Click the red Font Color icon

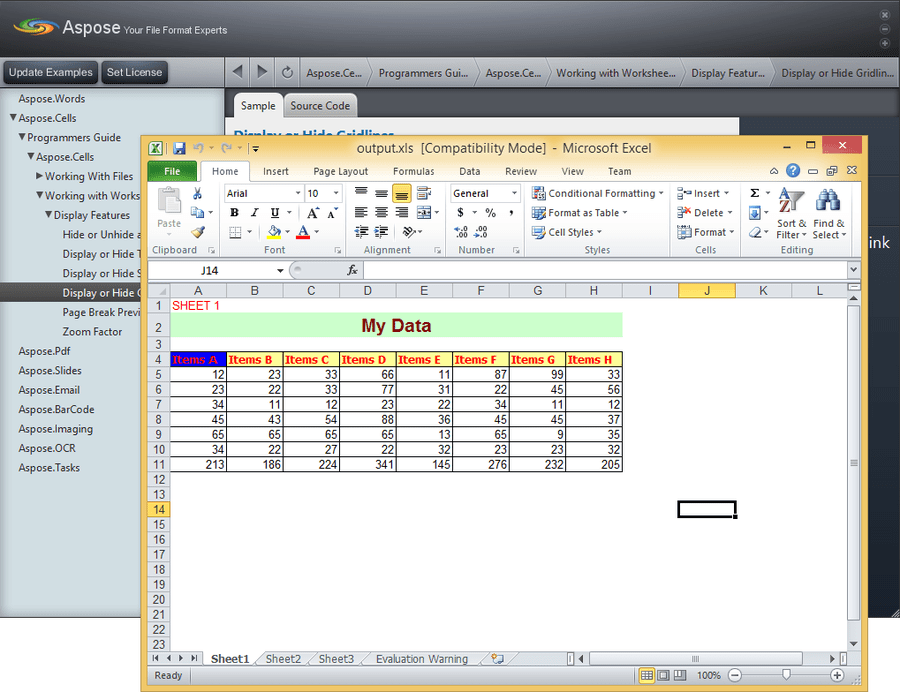pos(303,232)
